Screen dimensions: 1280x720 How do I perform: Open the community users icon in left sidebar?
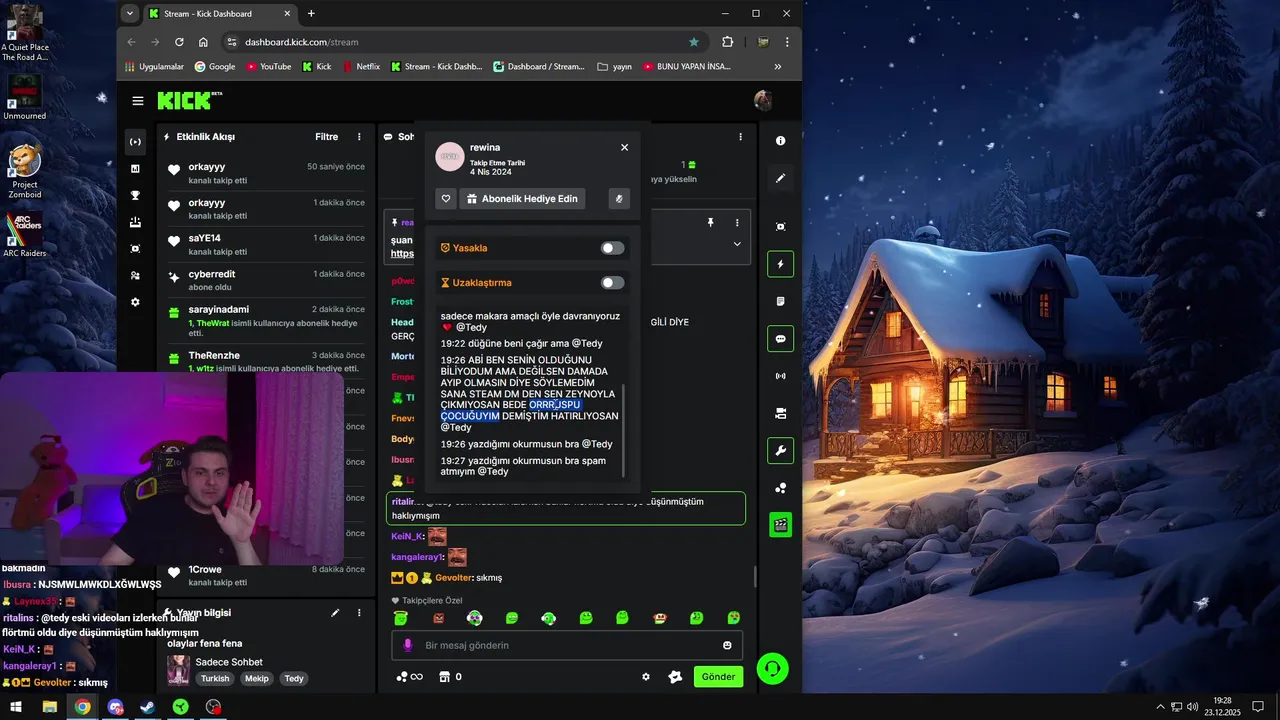coord(135,275)
